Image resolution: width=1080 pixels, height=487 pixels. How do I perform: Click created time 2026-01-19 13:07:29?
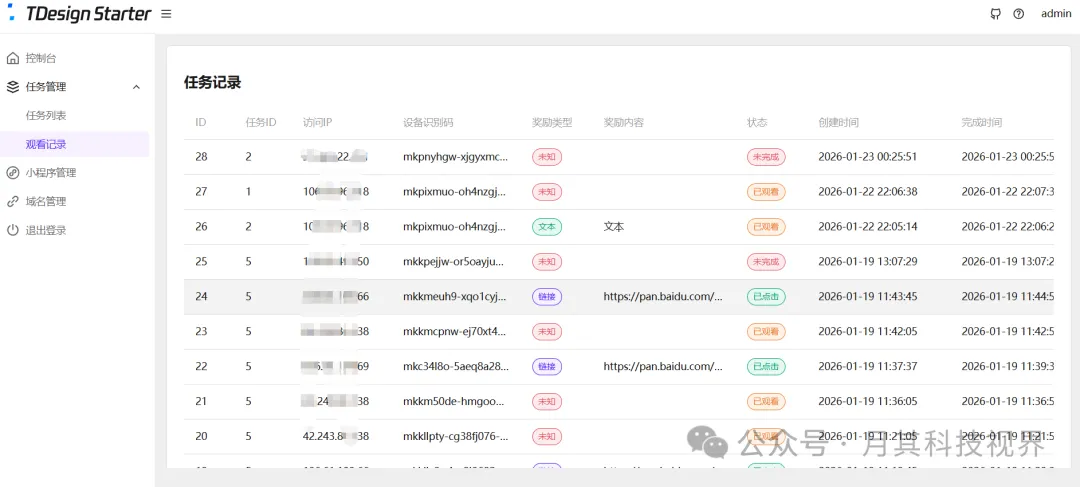pos(868,261)
